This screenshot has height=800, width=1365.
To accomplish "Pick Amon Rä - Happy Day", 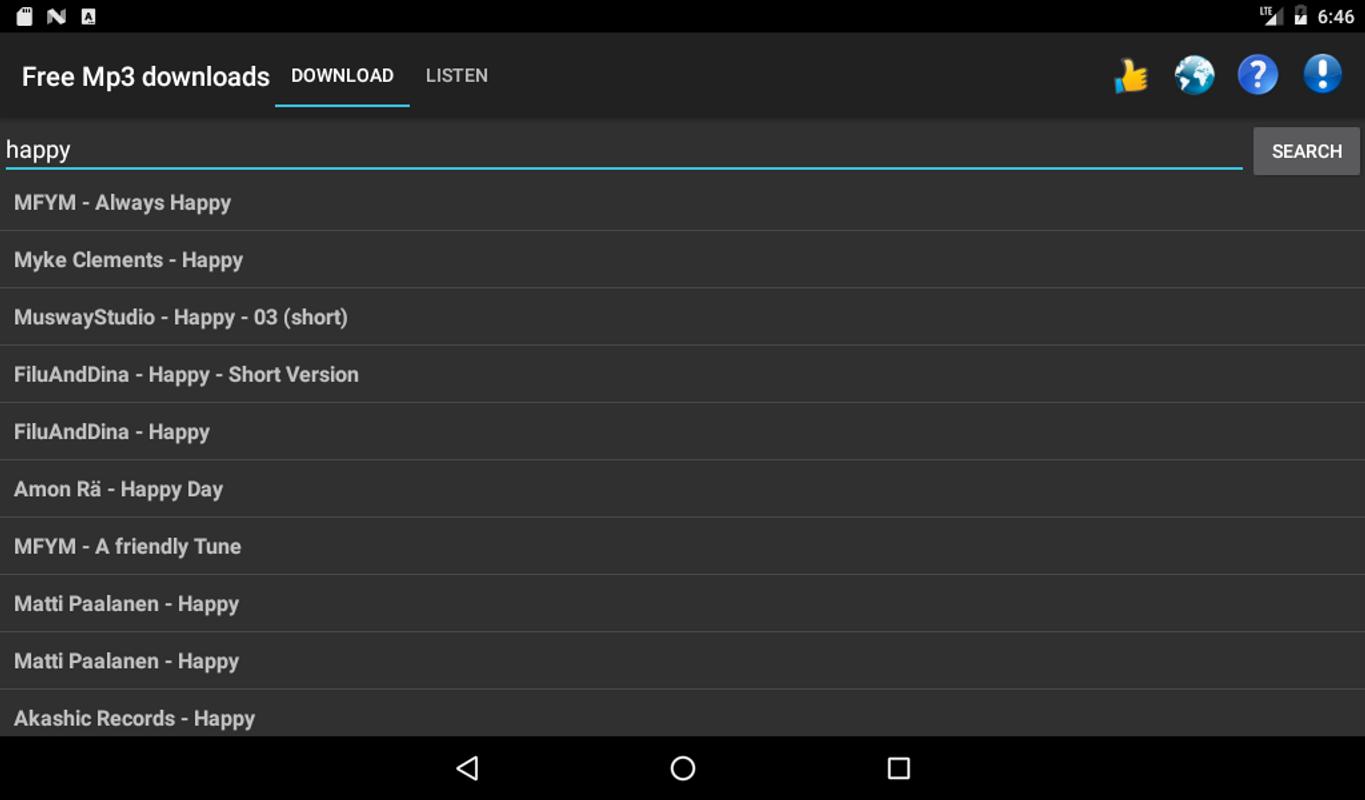I will click(682, 489).
